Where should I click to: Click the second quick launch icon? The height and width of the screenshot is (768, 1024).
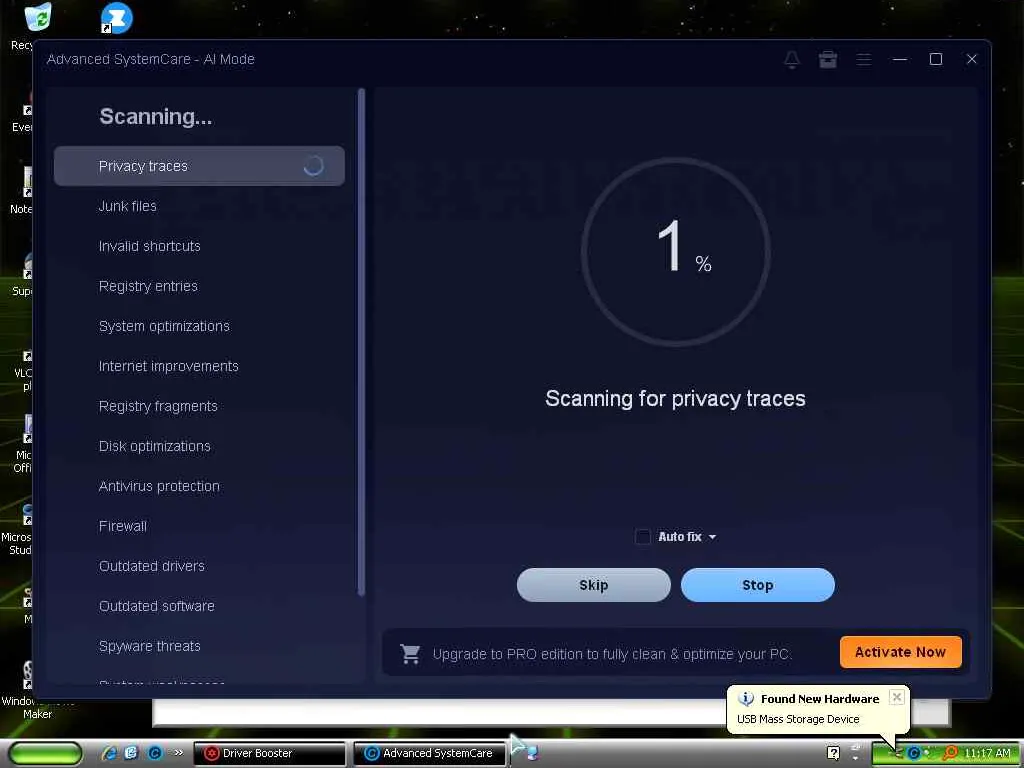[131, 753]
